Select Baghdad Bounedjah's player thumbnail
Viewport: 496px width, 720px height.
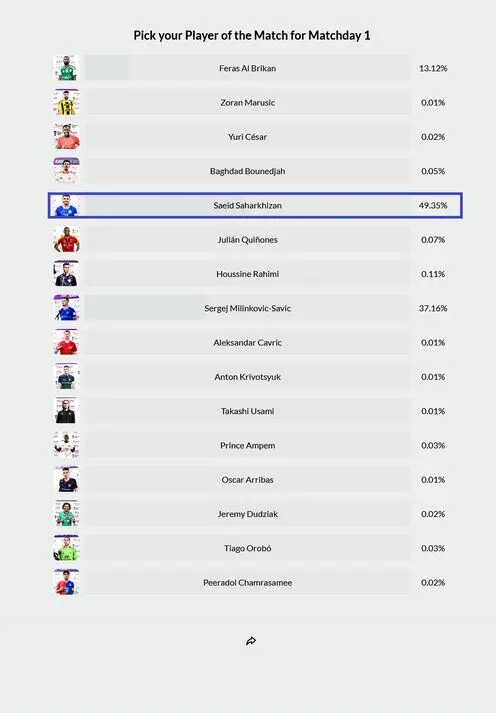pyautogui.click(x=67, y=171)
